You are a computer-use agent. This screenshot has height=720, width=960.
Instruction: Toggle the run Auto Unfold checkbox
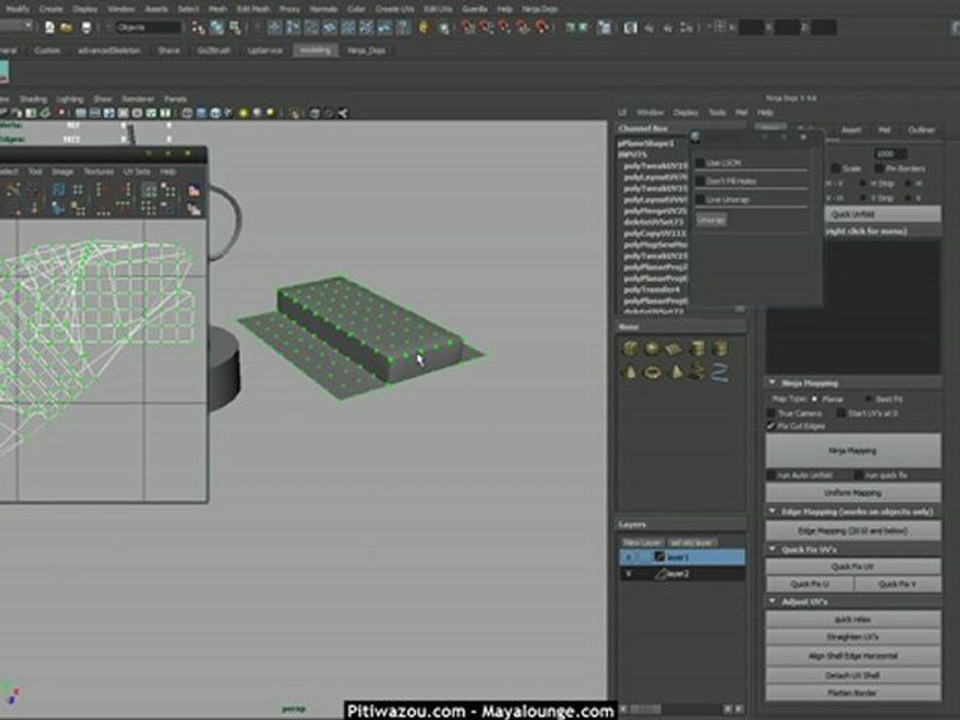(771, 475)
